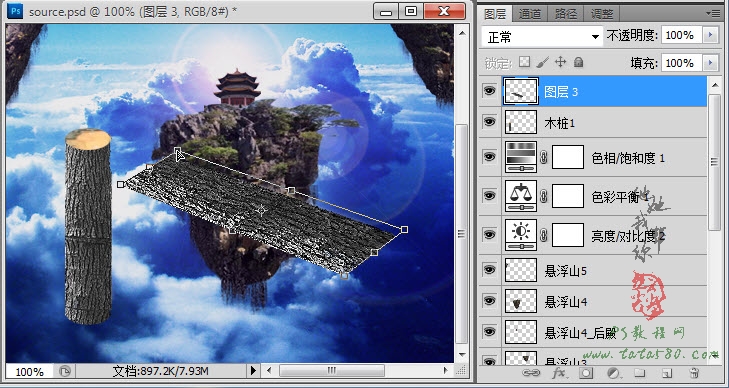This screenshot has height=388, width=729.
Task: Select the 图层 3 layer name
Action: tap(561, 92)
